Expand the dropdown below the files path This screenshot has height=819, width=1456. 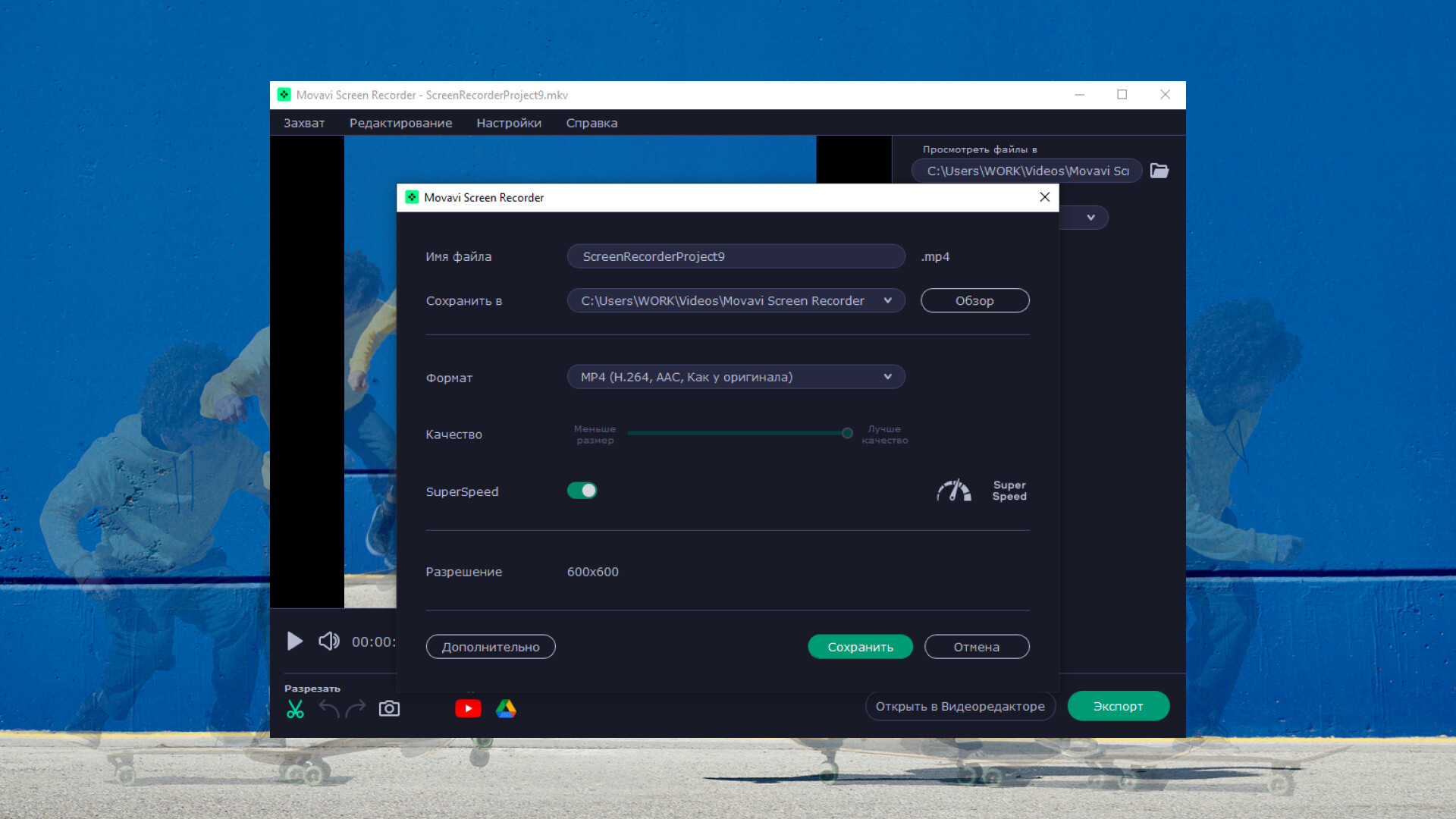coord(1090,218)
